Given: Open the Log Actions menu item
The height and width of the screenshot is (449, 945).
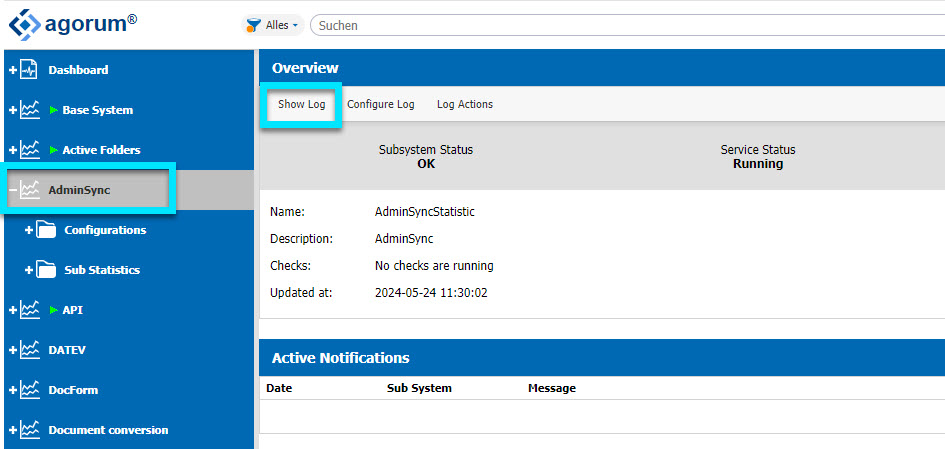Looking at the screenshot, I should tap(465, 104).
